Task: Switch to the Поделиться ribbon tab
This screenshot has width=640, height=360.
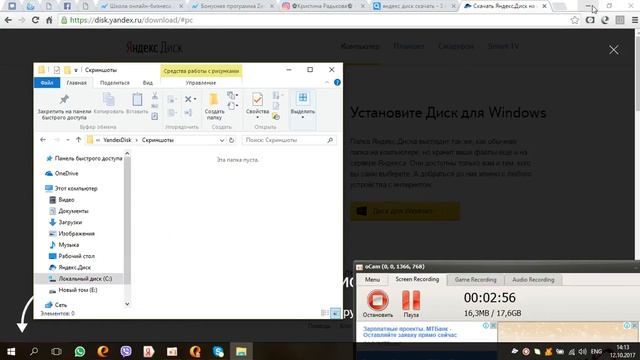Action: (115, 82)
